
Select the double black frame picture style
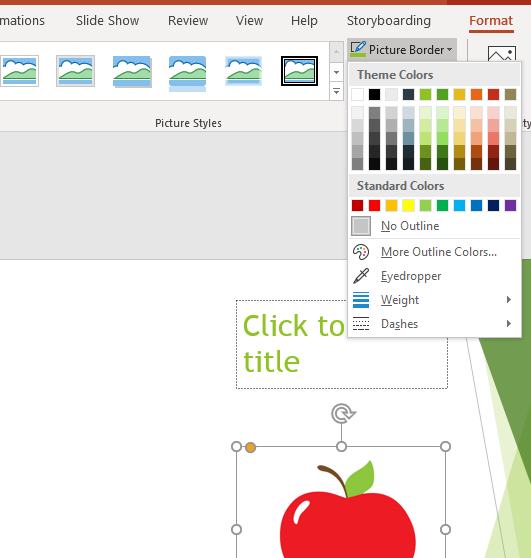point(299,71)
